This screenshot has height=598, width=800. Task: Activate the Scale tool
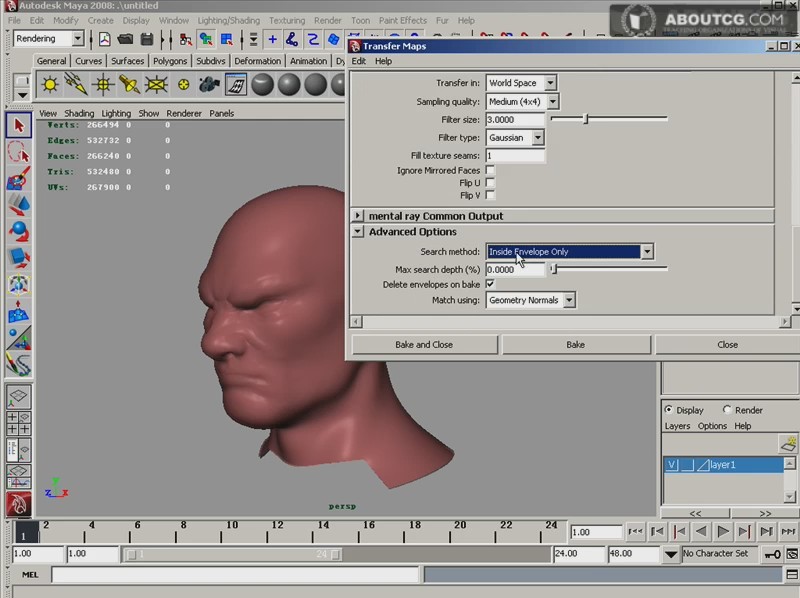(19, 258)
